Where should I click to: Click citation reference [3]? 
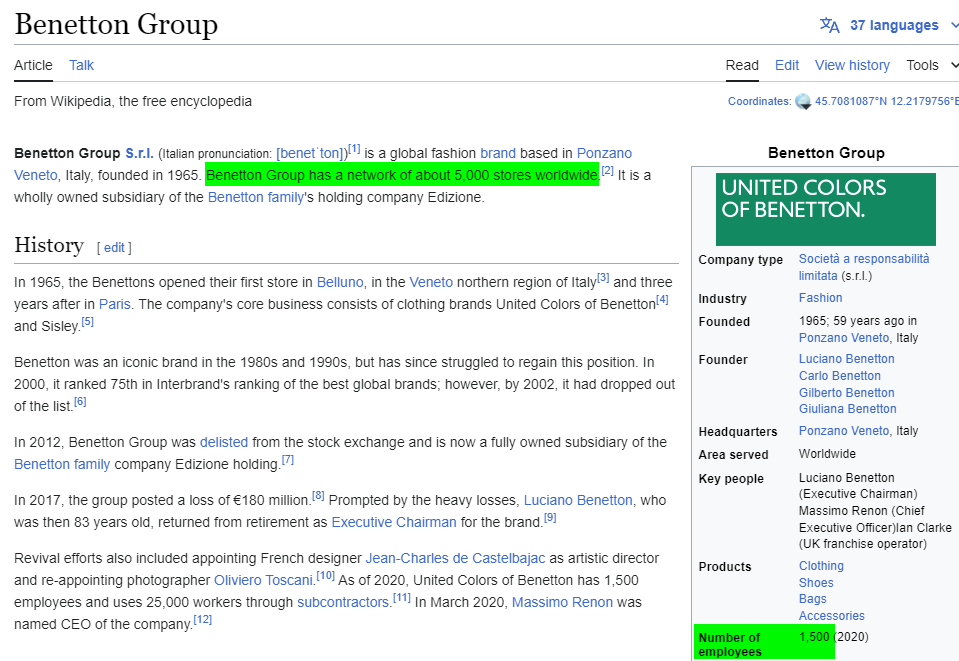point(603,278)
